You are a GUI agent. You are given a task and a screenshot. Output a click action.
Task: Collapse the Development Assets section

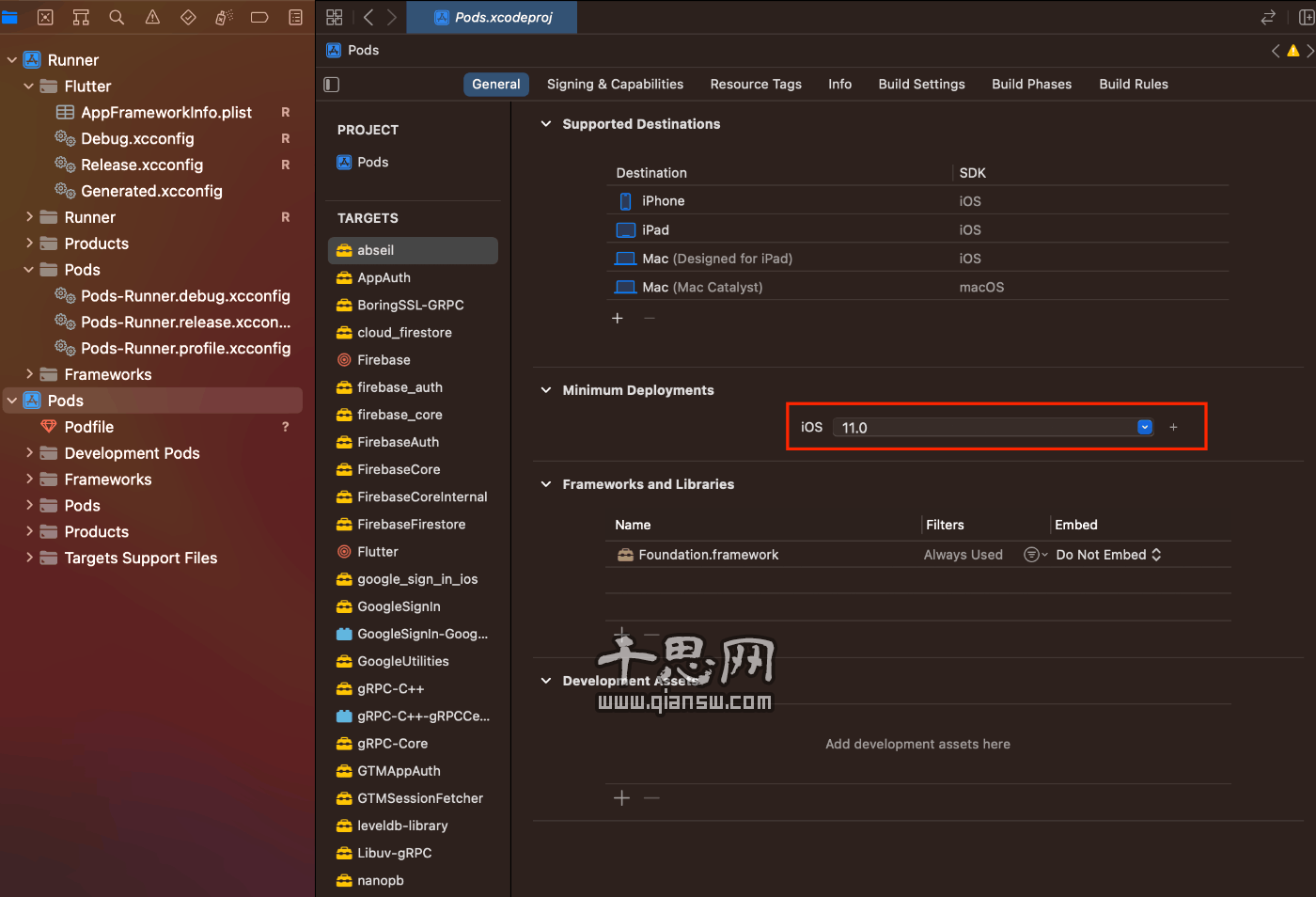[x=546, y=681]
